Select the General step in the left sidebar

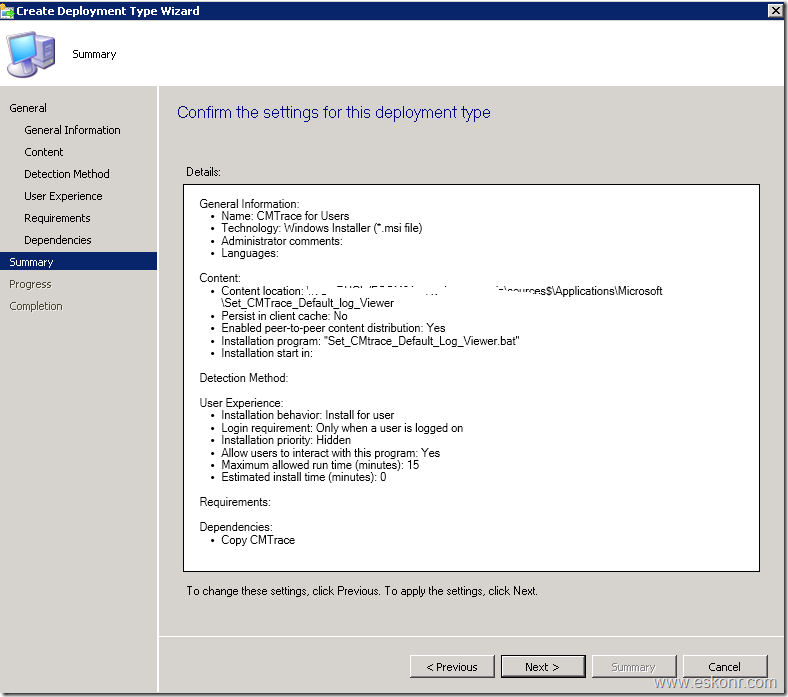[x=28, y=108]
